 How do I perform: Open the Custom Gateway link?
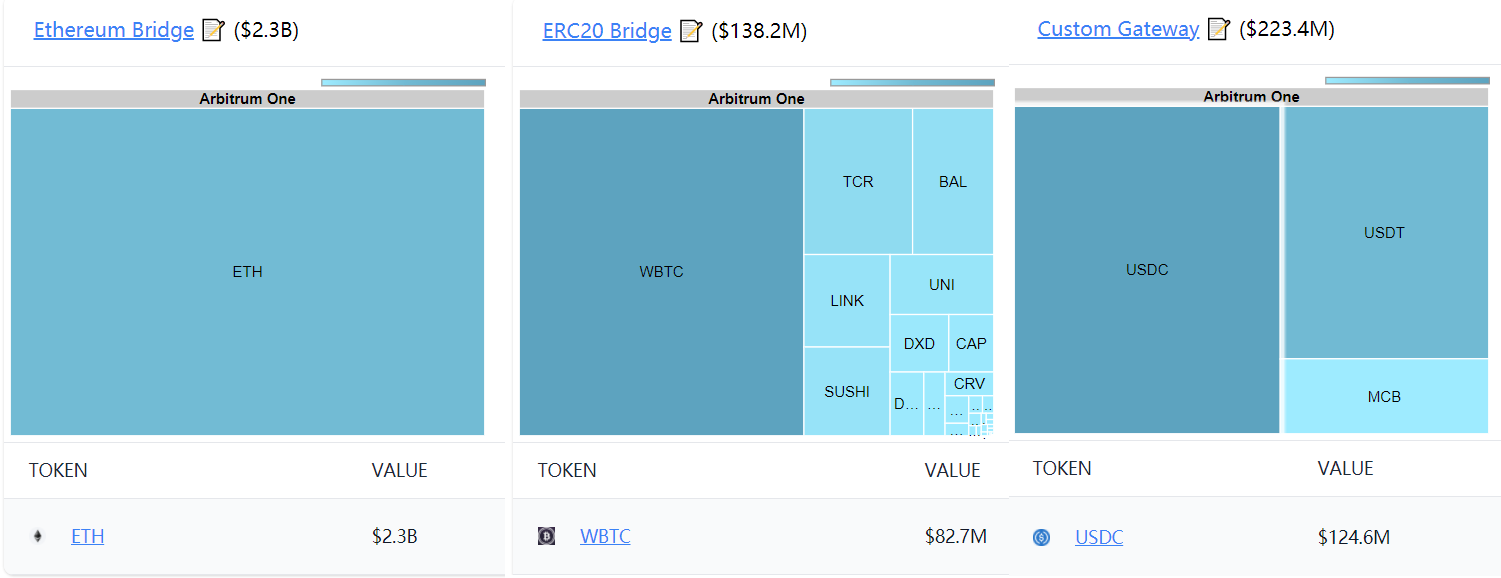[1118, 29]
